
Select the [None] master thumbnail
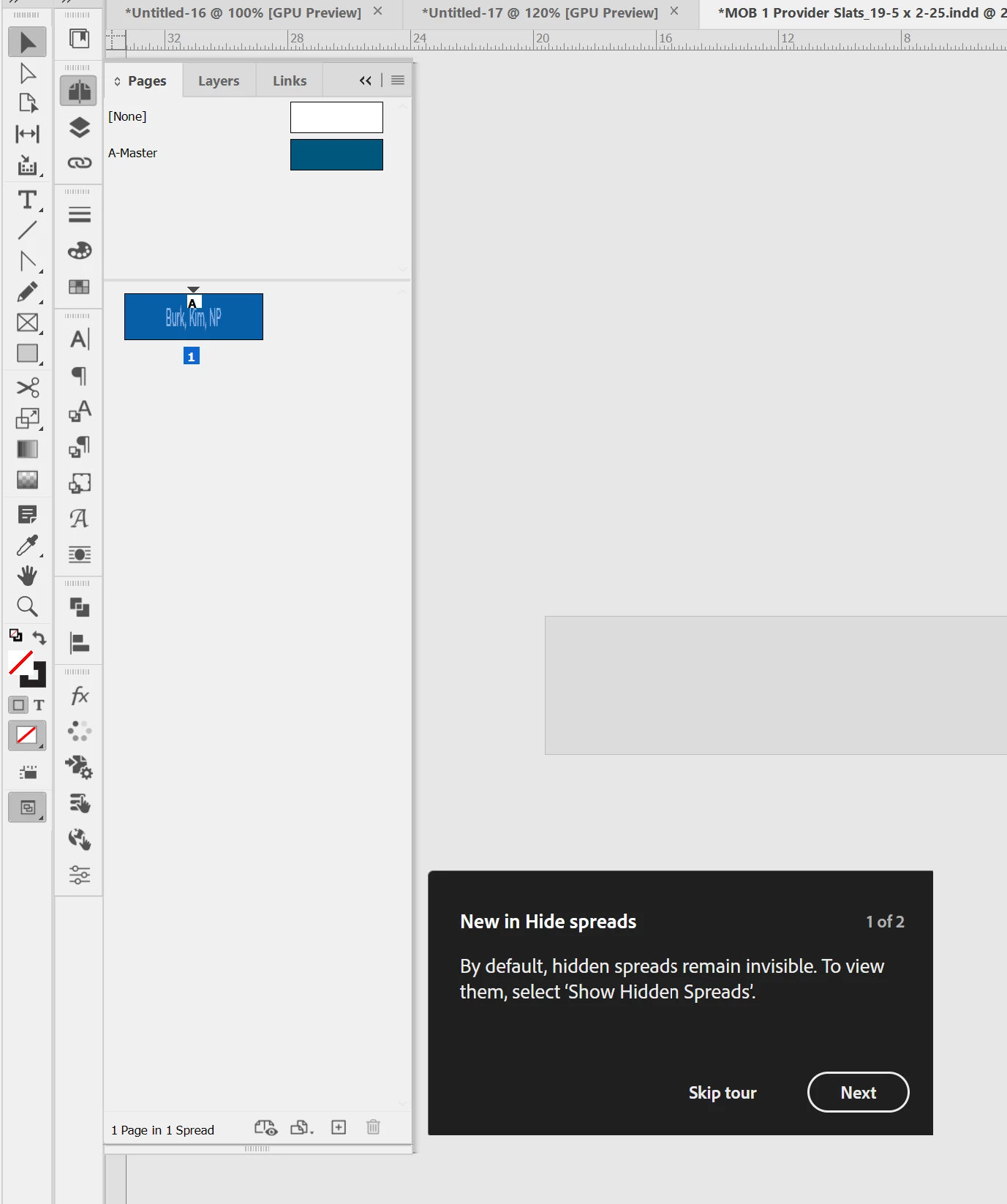(x=336, y=117)
